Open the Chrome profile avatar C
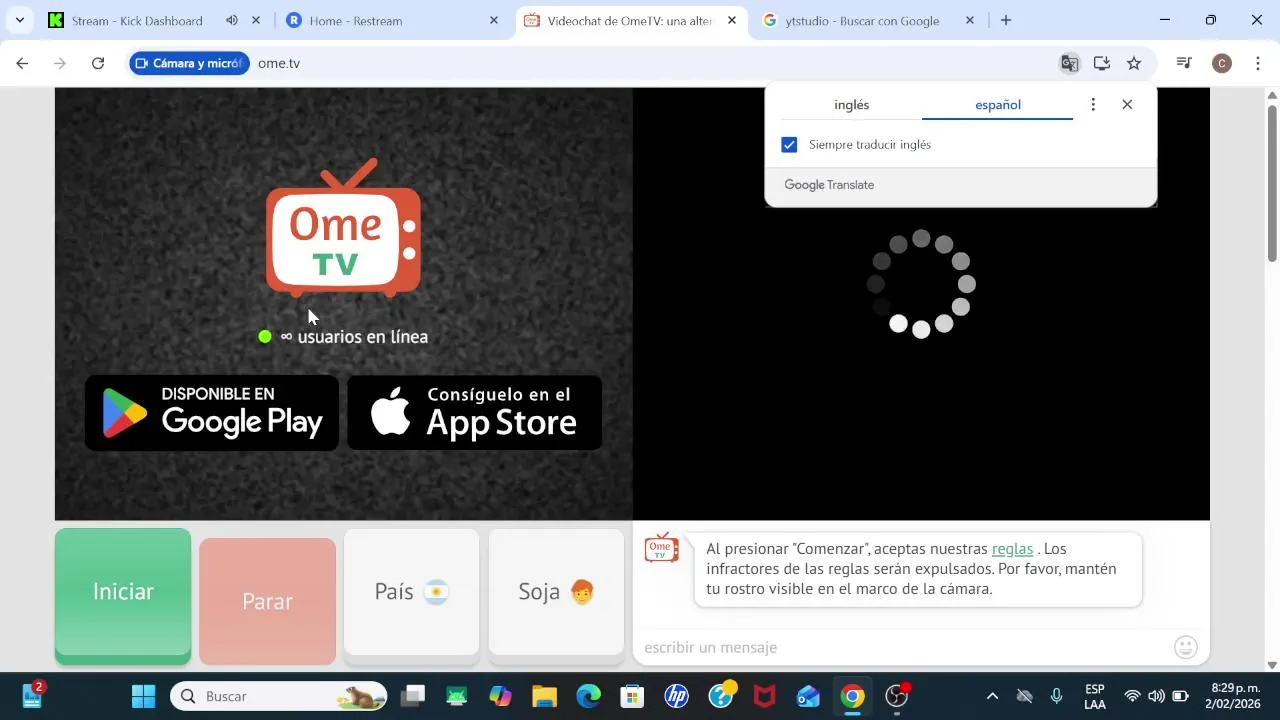The height and width of the screenshot is (720, 1280). coord(1221,63)
